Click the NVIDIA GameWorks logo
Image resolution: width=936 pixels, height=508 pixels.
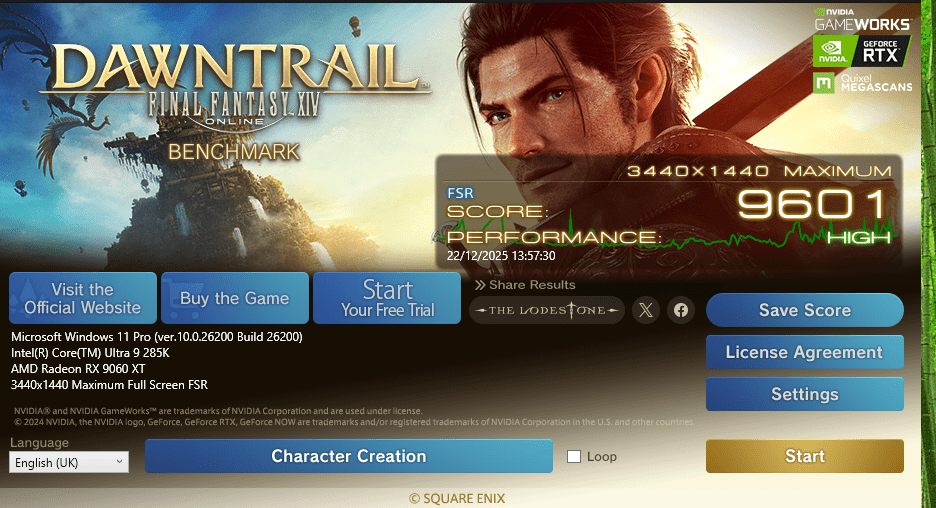[x=862, y=20]
